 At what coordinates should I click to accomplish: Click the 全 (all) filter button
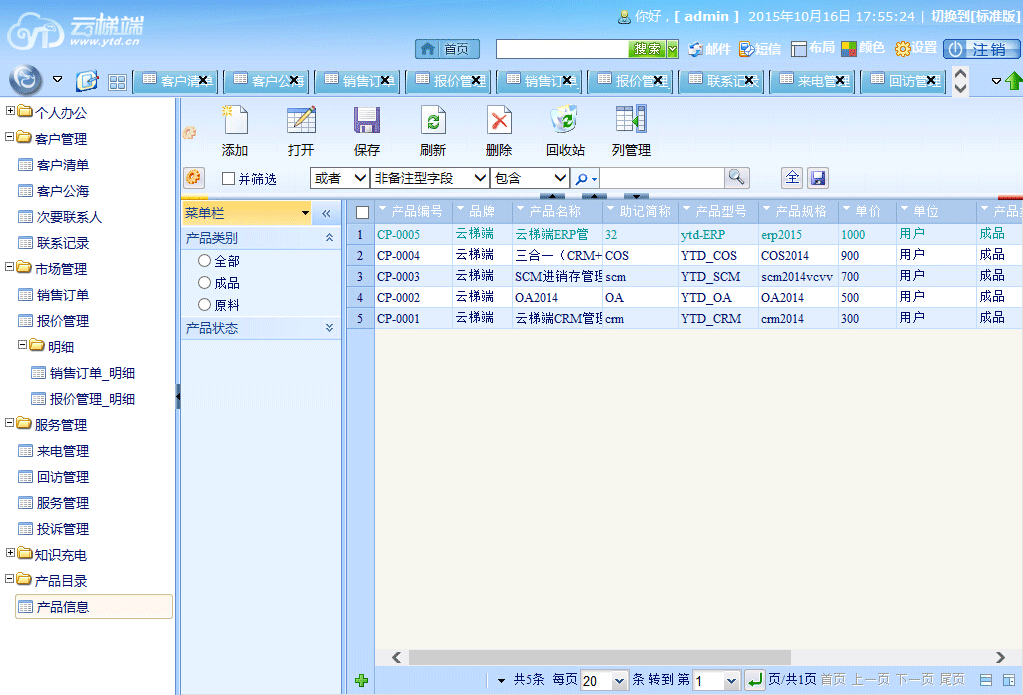(x=792, y=178)
